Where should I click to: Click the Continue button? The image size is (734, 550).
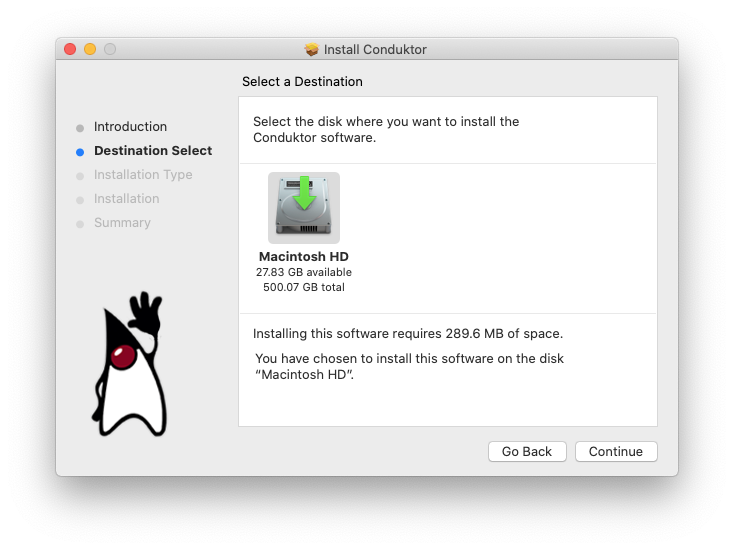pyautogui.click(x=616, y=451)
